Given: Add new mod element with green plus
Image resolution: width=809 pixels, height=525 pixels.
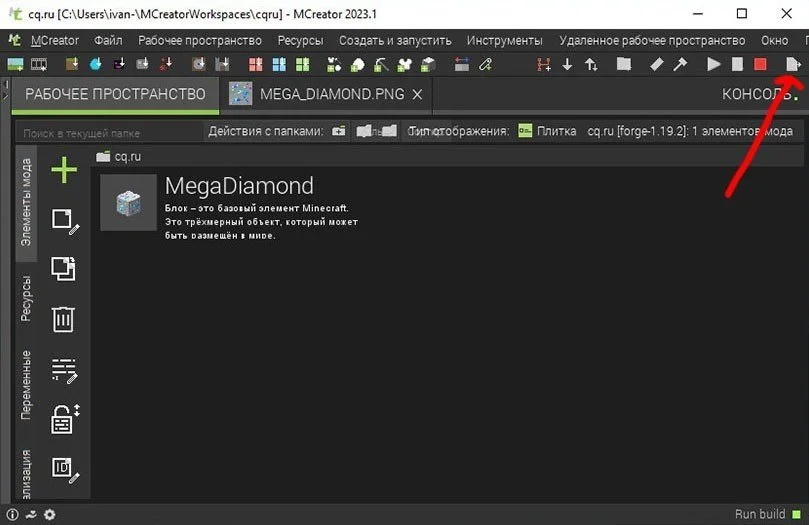Looking at the screenshot, I should (x=64, y=170).
